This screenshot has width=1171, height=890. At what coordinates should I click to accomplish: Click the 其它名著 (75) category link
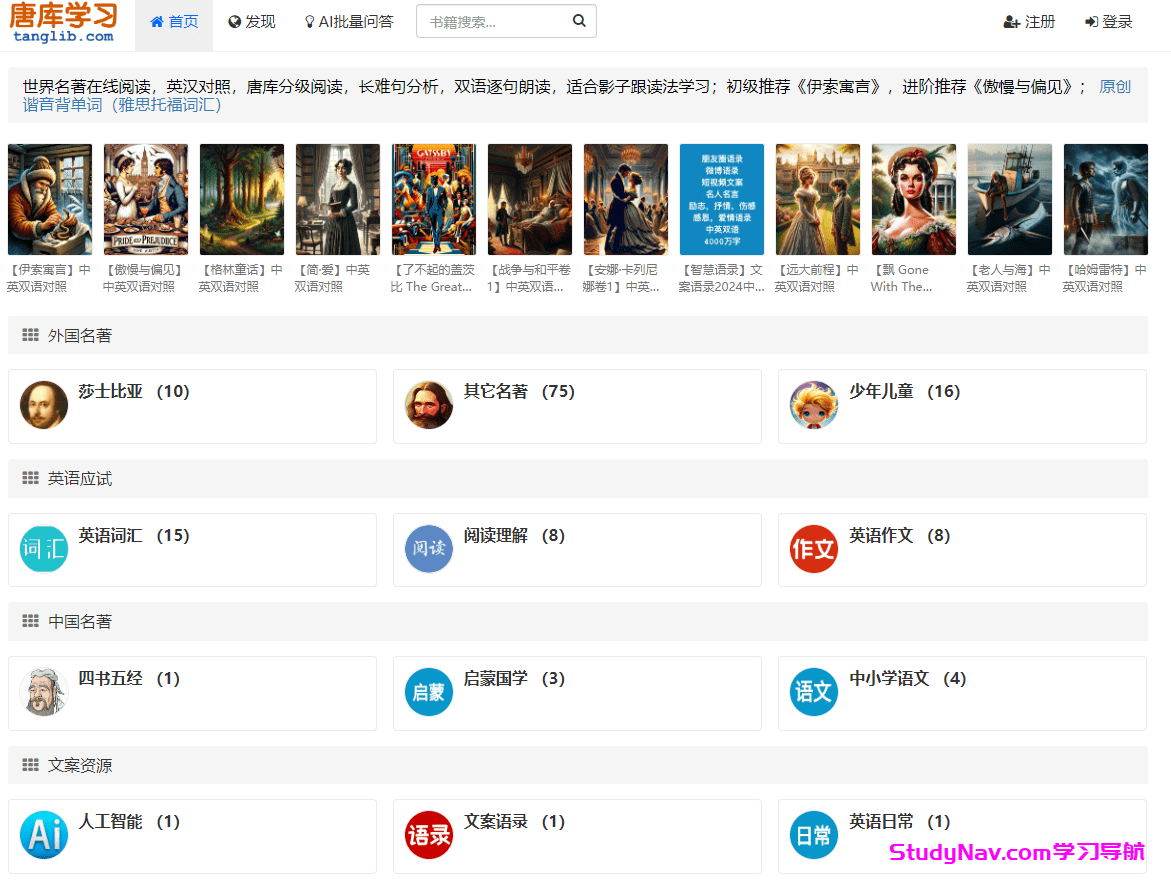pos(518,392)
